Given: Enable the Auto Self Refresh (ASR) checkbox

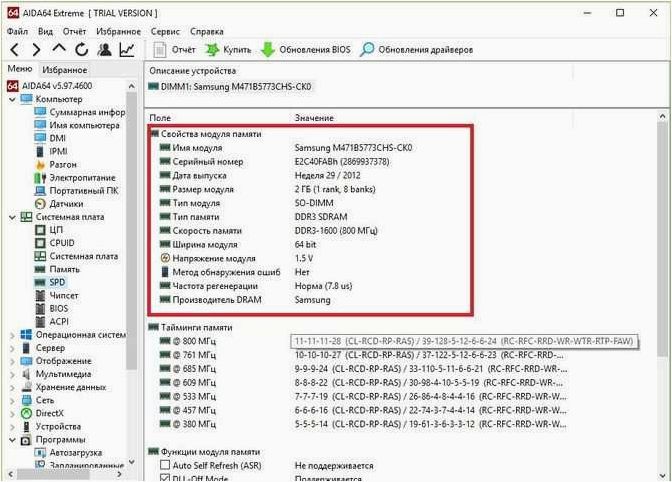Looking at the screenshot, I should click(x=165, y=465).
